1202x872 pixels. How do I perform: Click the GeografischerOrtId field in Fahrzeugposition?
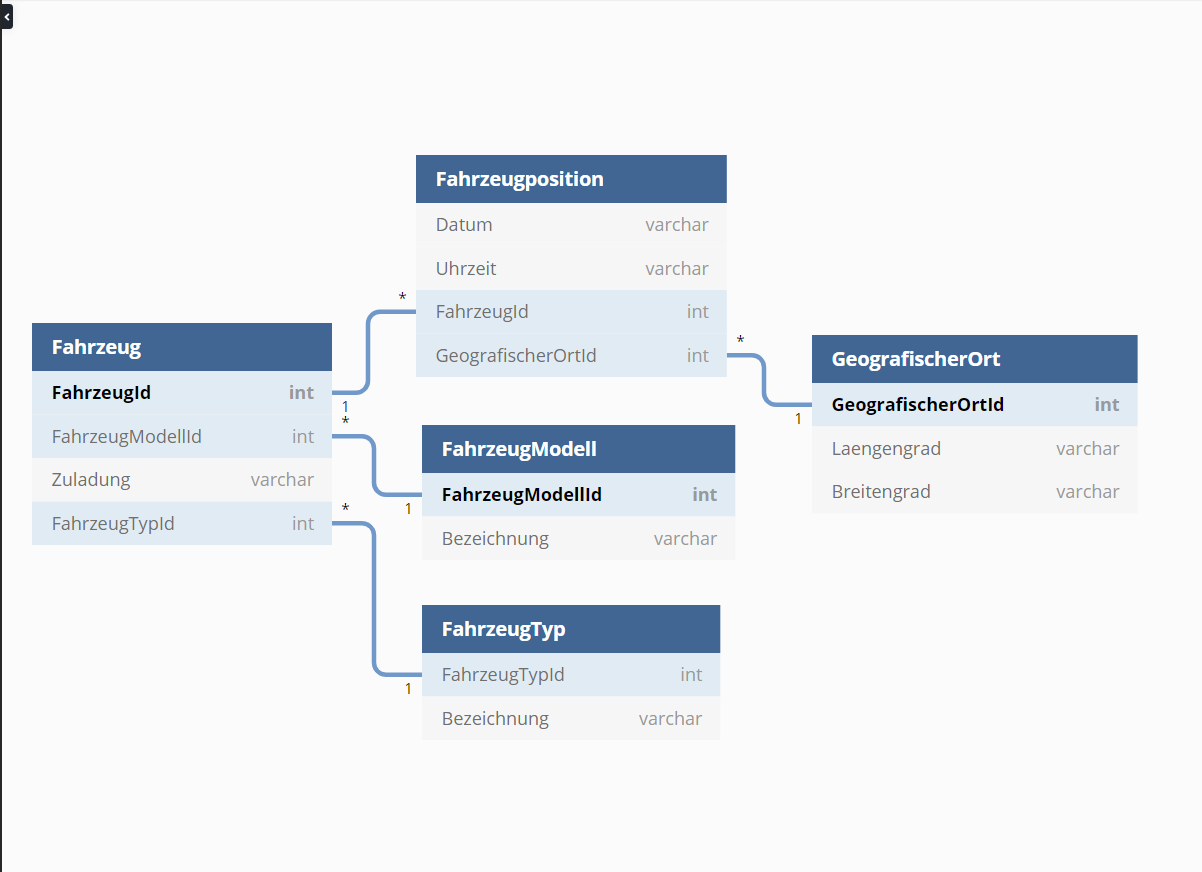tap(571, 355)
